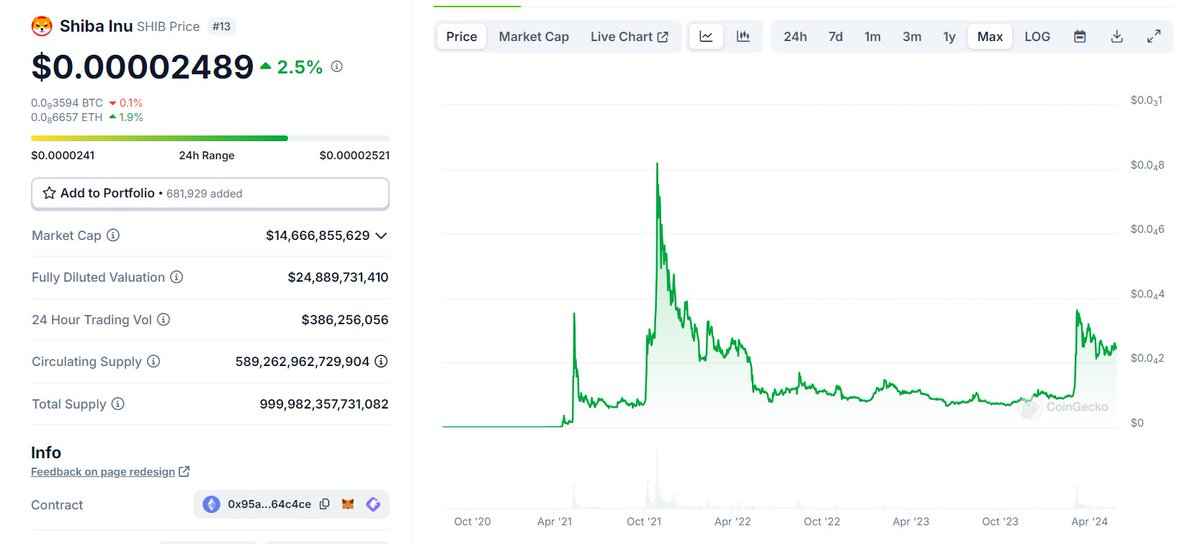This screenshot has height=544, width=1200.
Task: Click the Oct '21 x-axis label
Action: click(x=645, y=521)
